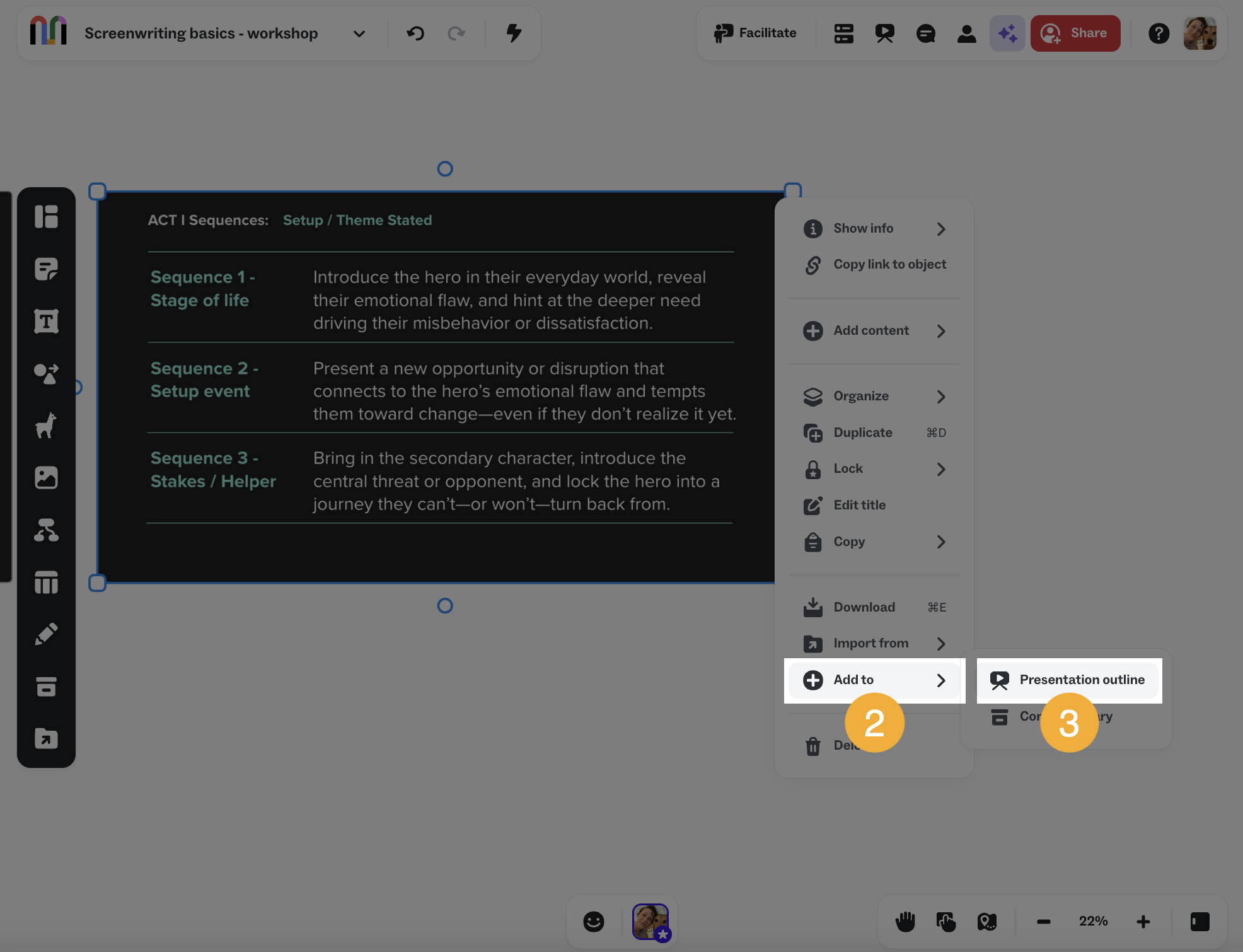Open the content library in sidebar
This screenshot has width=1243, height=952.
click(46, 687)
